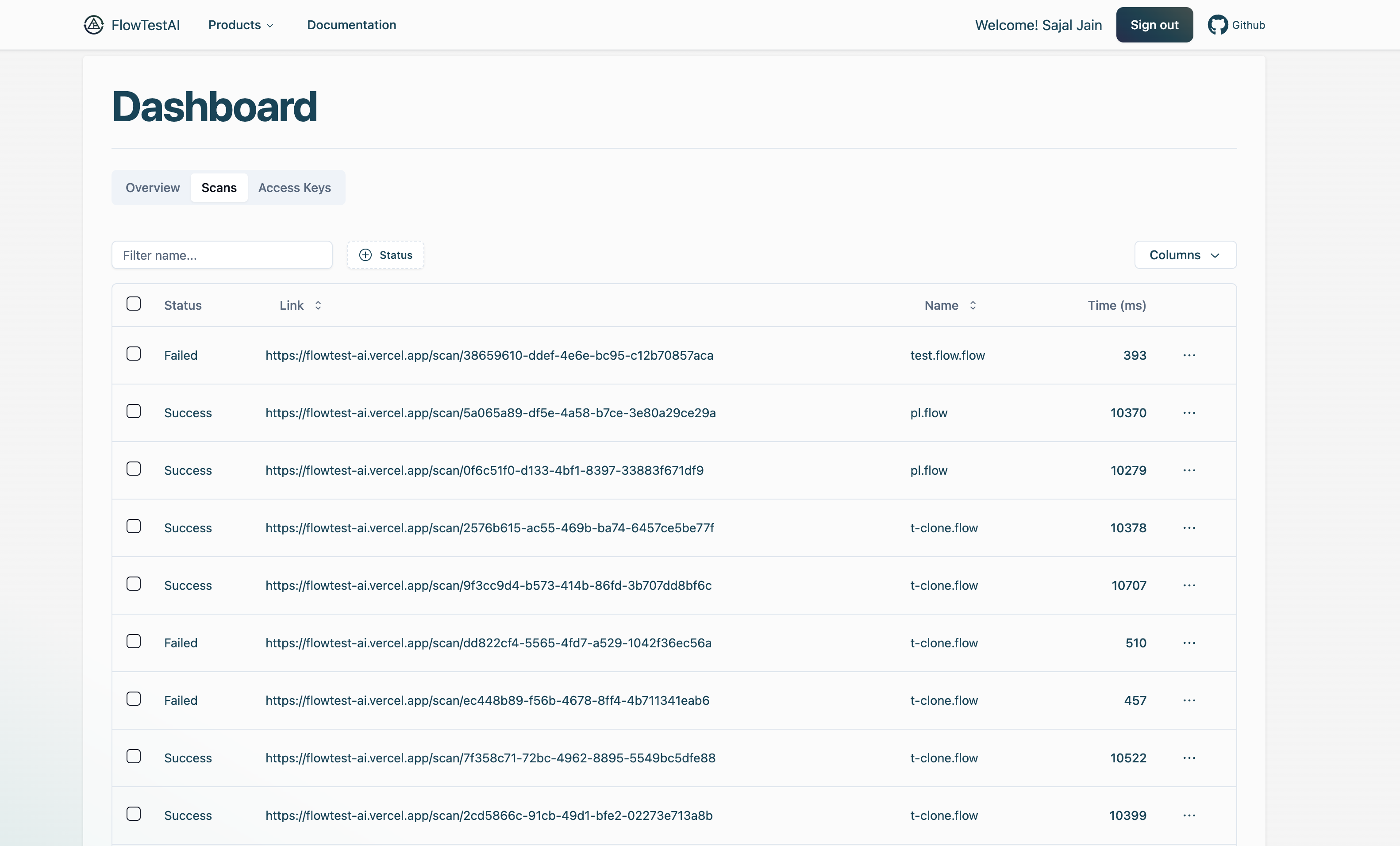Expand the Products dropdown menu
This screenshot has width=1400, height=846.
(x=240, y=25)
